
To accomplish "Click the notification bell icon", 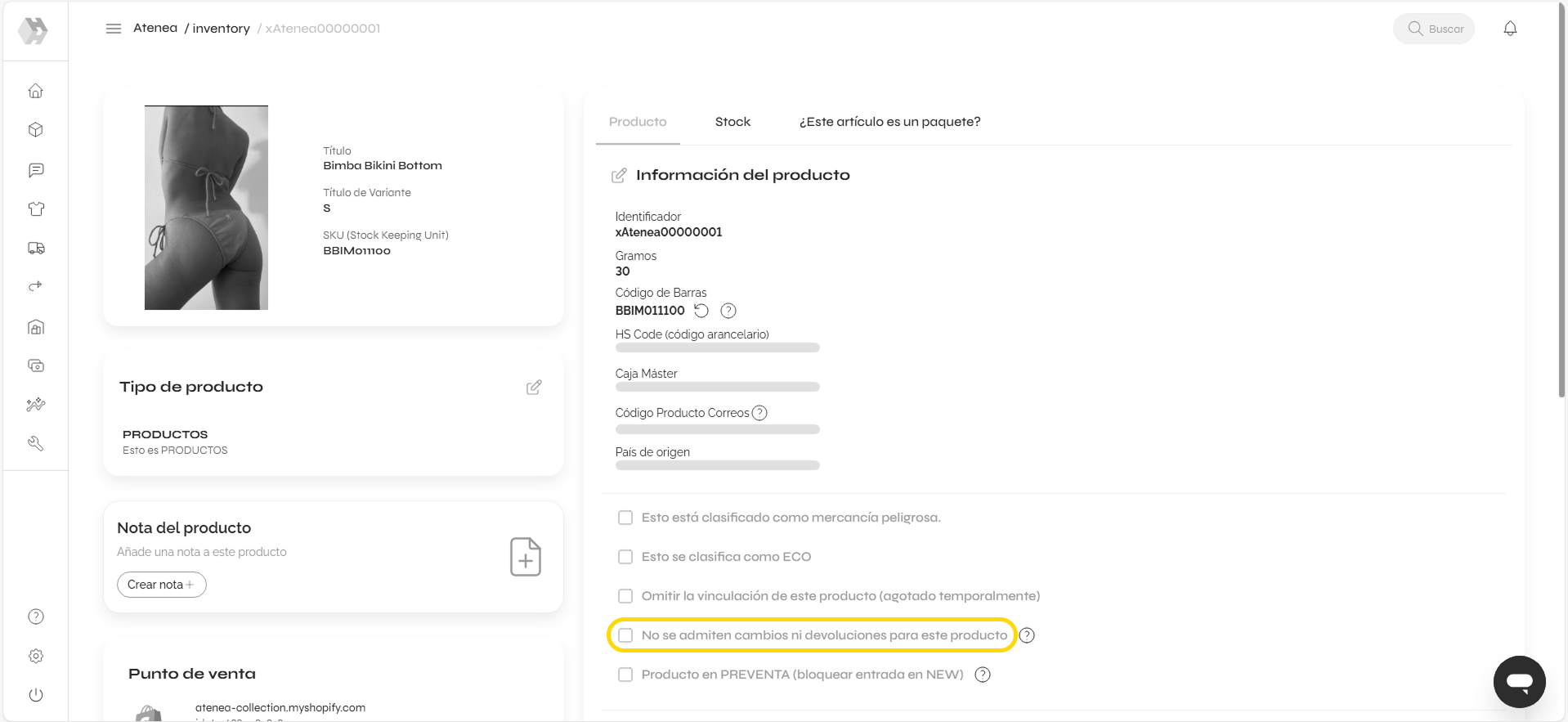I will coord(1510,29).
